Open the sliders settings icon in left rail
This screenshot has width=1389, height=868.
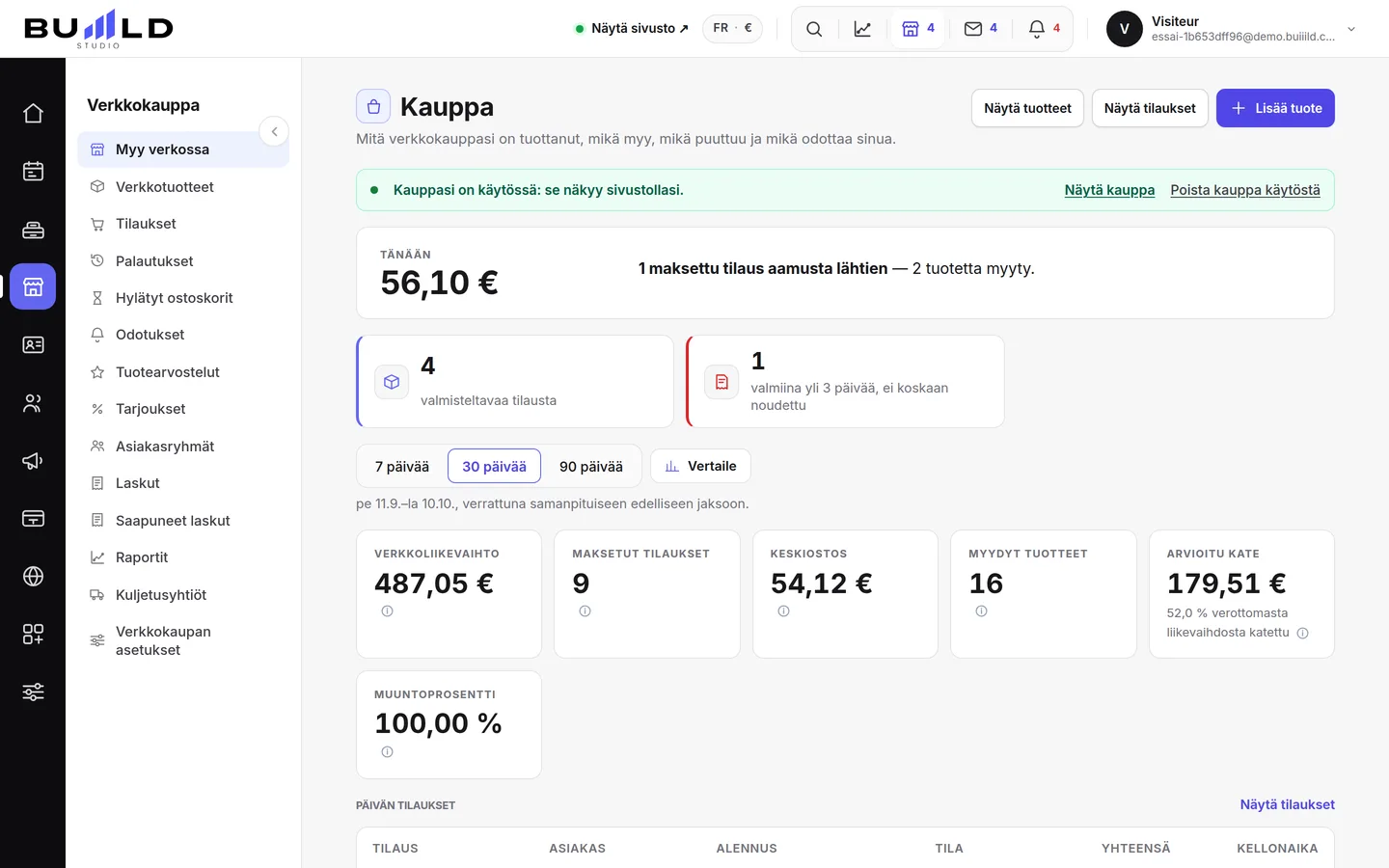(x=33, y=692)
